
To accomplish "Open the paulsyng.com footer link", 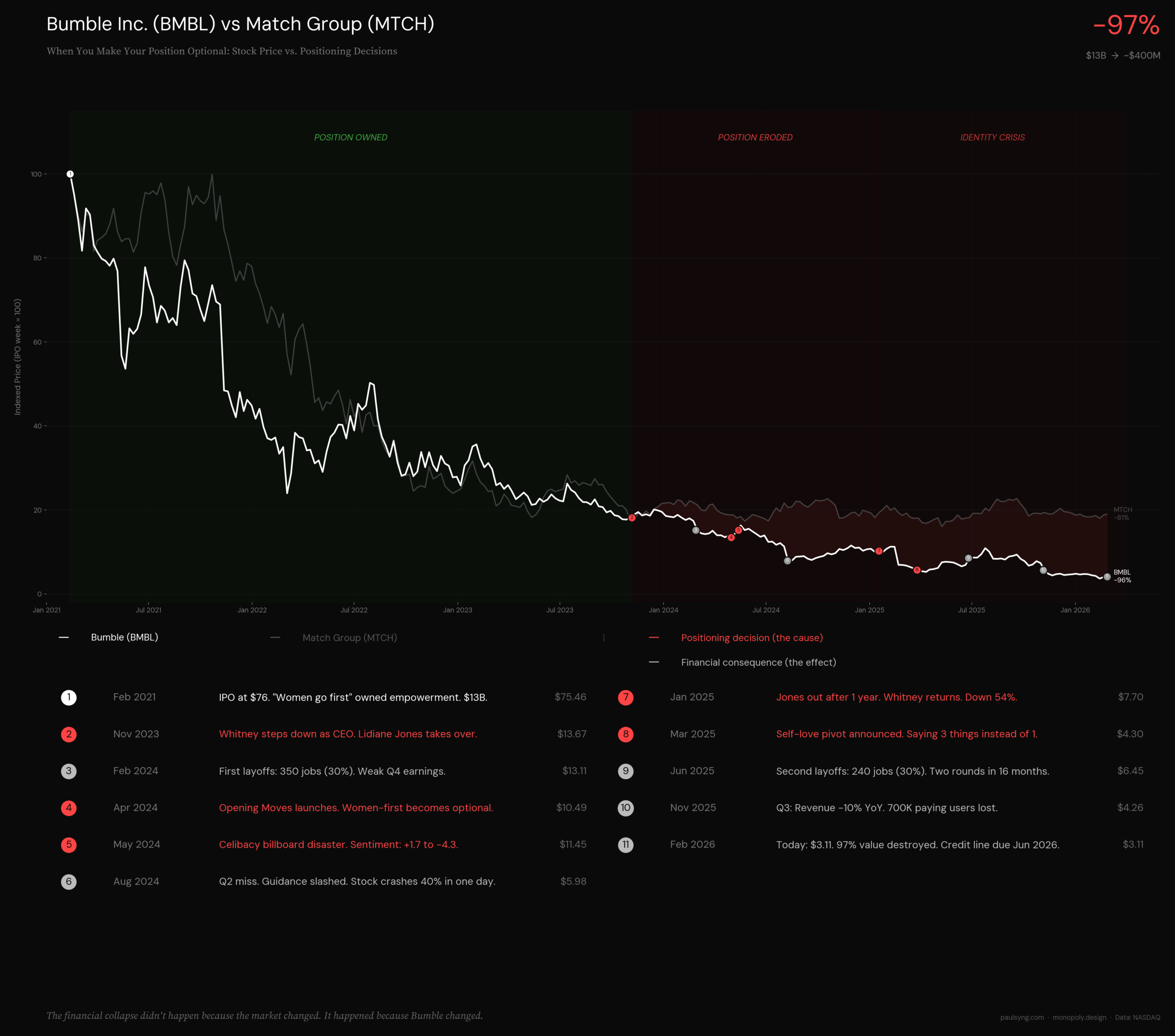I will (1022, 1017).
